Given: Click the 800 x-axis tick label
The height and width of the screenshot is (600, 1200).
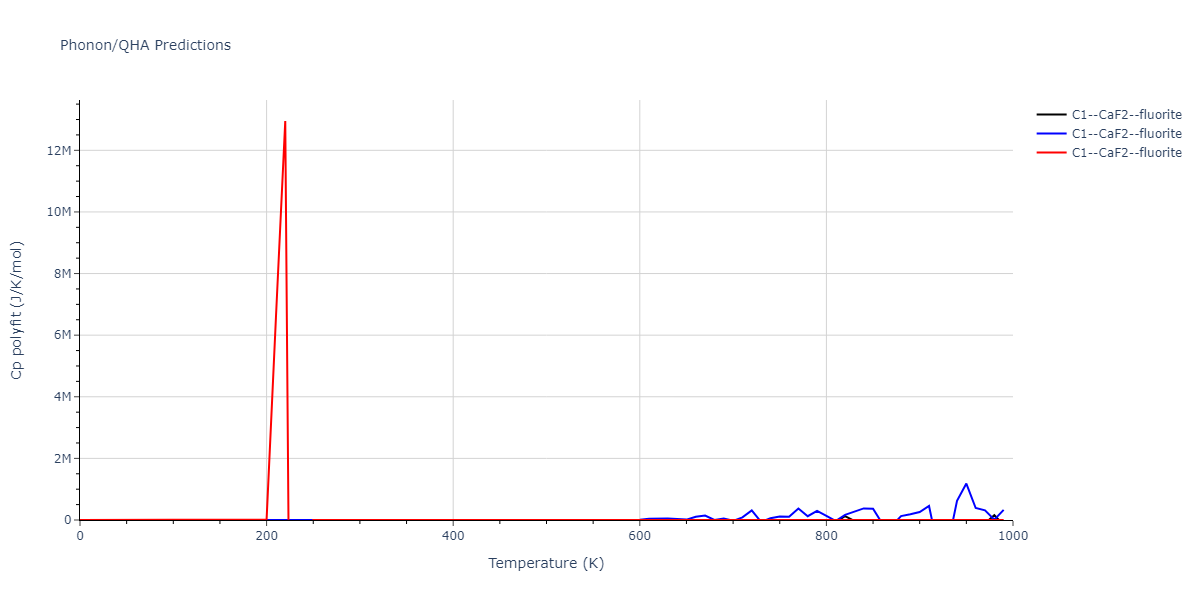Looking at the screenshot, I should (x=826, y=535).
